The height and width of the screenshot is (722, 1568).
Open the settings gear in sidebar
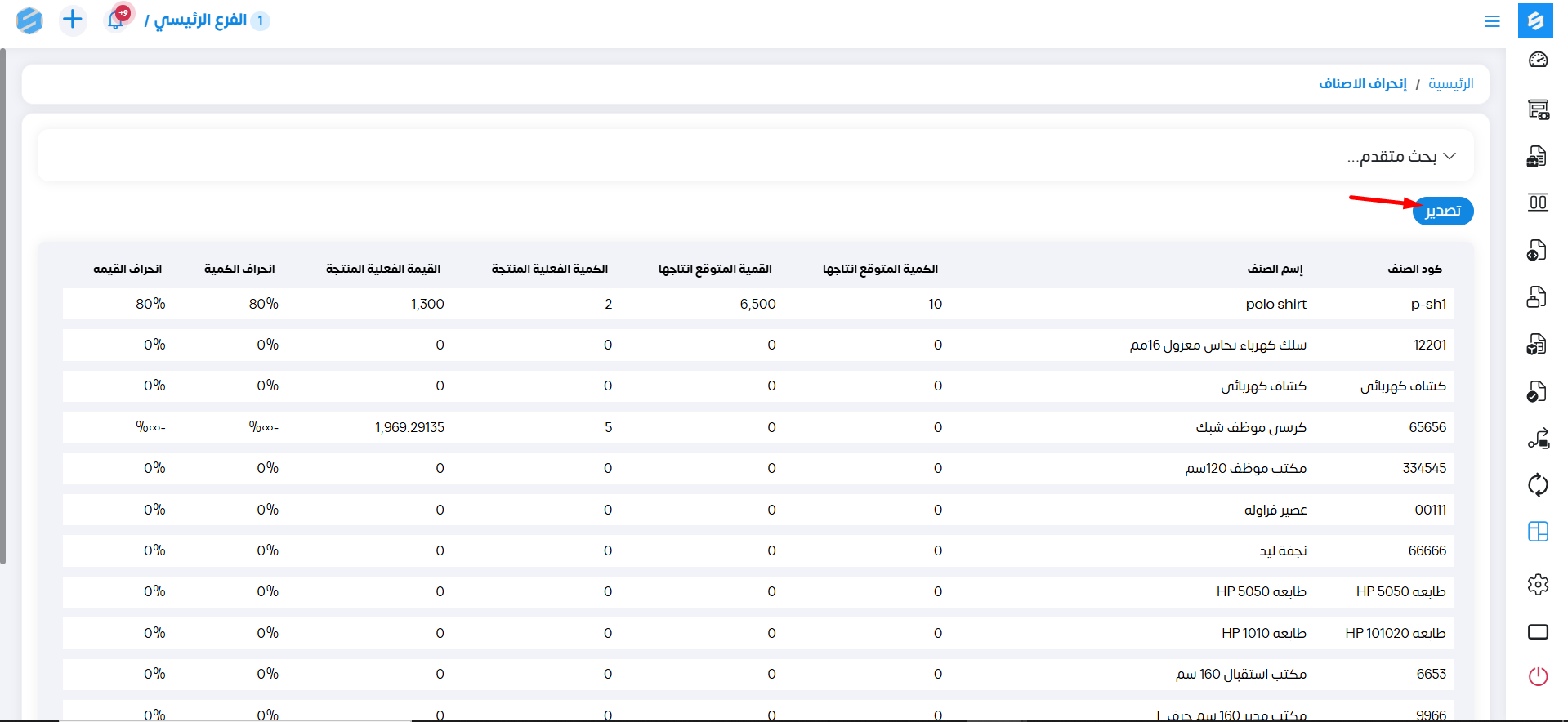click(x=1538, y=584)
